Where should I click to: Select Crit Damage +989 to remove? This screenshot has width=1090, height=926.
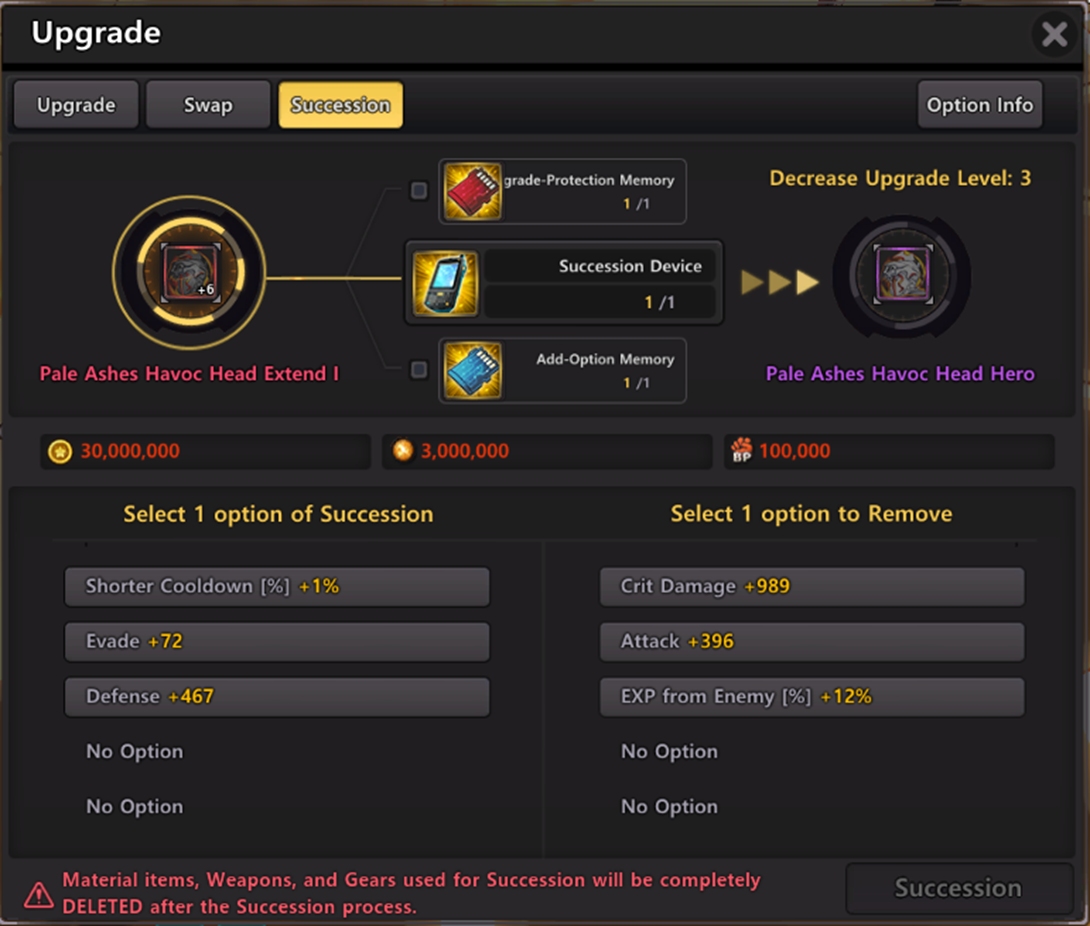click(812, 587)
